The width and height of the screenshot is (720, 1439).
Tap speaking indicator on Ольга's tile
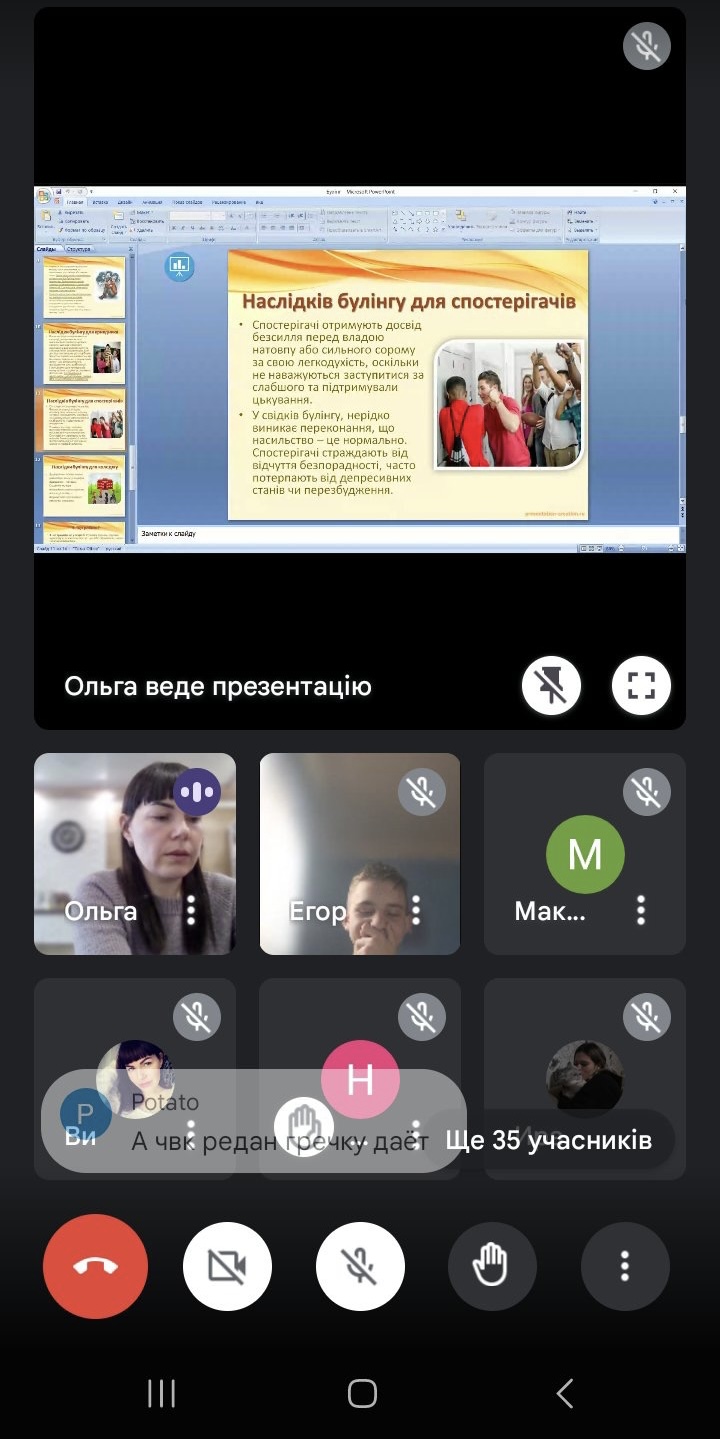(197, 792)
